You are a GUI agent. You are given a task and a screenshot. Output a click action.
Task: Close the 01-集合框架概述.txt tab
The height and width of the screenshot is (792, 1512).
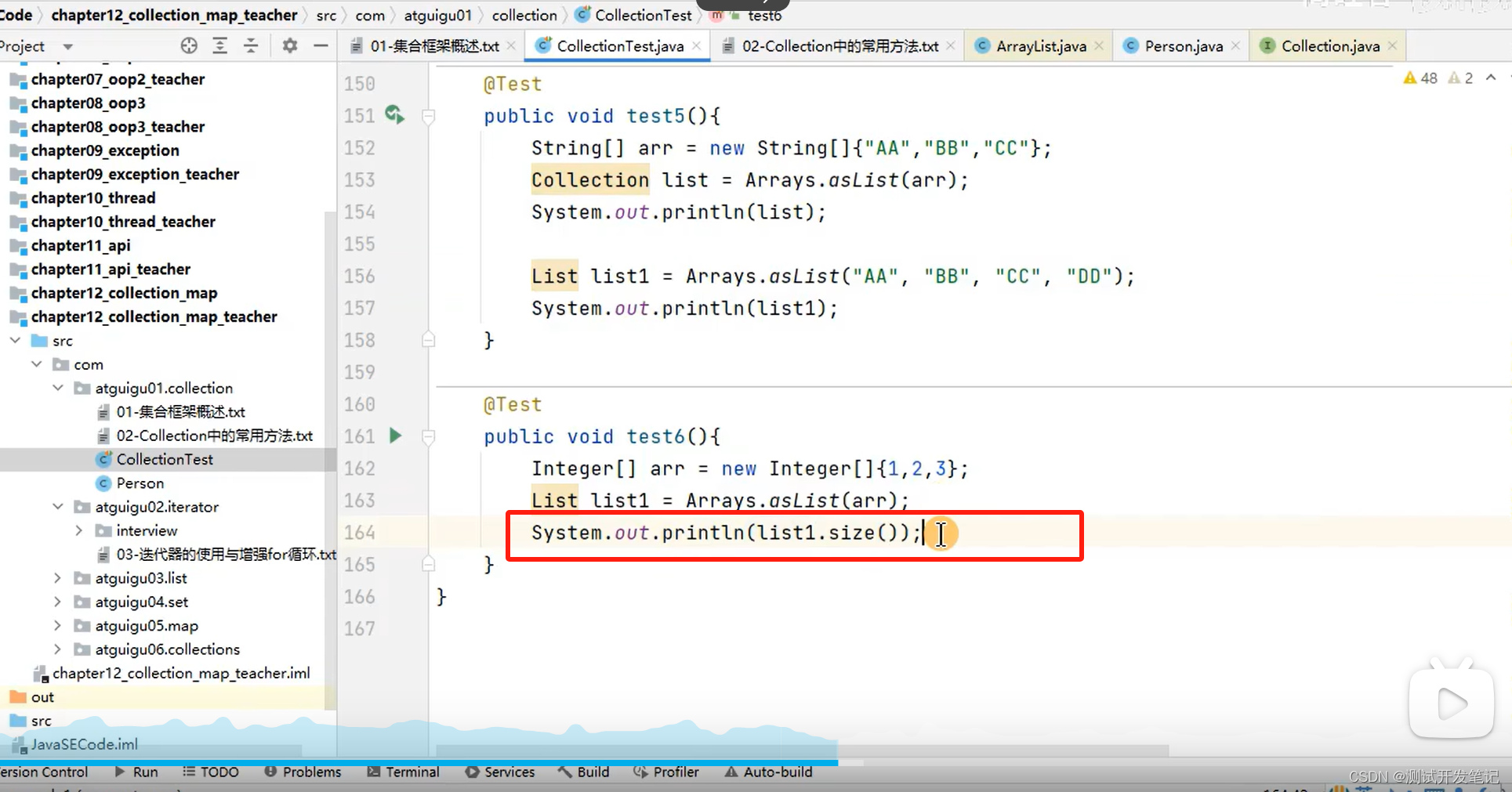point(512,46)
